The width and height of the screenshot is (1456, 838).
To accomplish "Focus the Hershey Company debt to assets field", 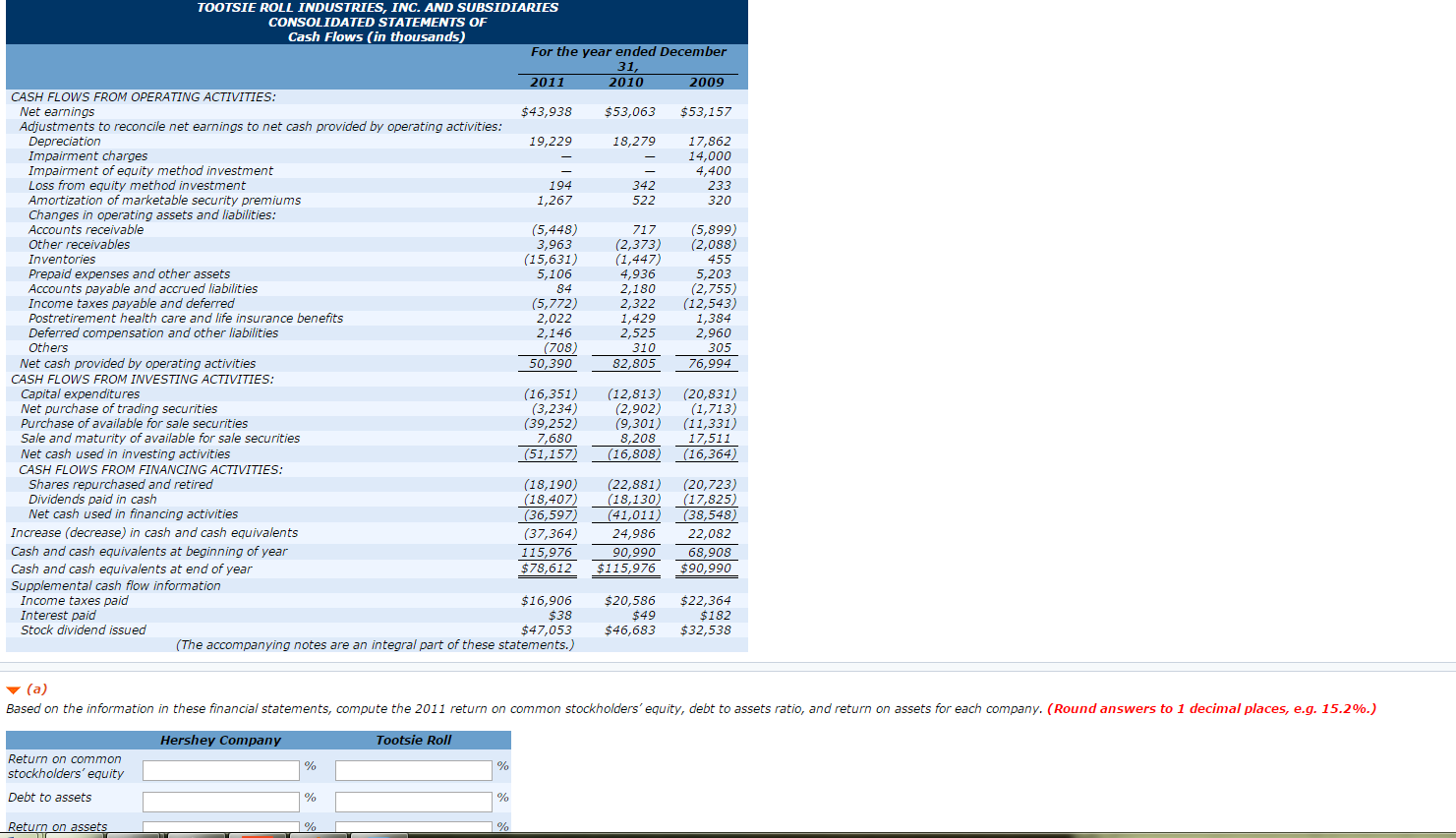I will tap(221, 802).
